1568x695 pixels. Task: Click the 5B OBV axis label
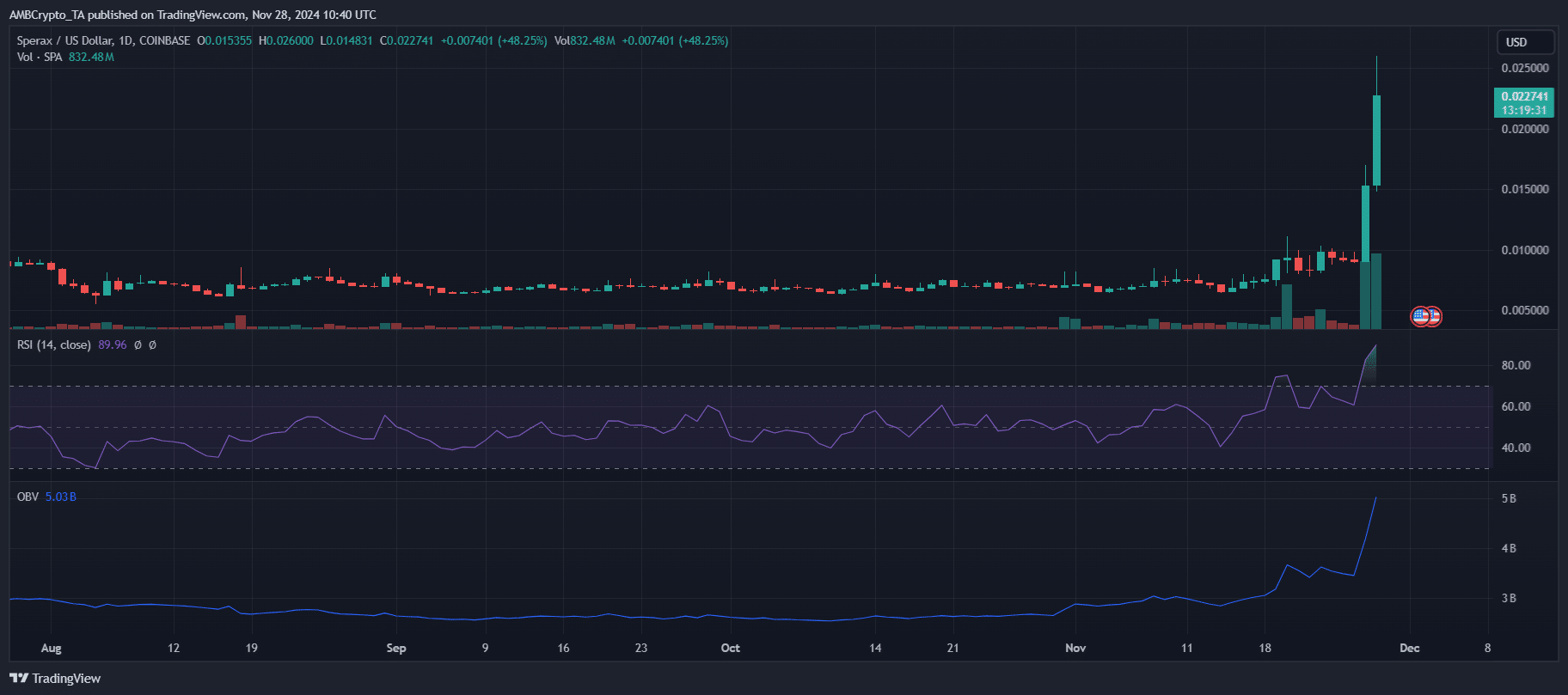click(1509, 498)
